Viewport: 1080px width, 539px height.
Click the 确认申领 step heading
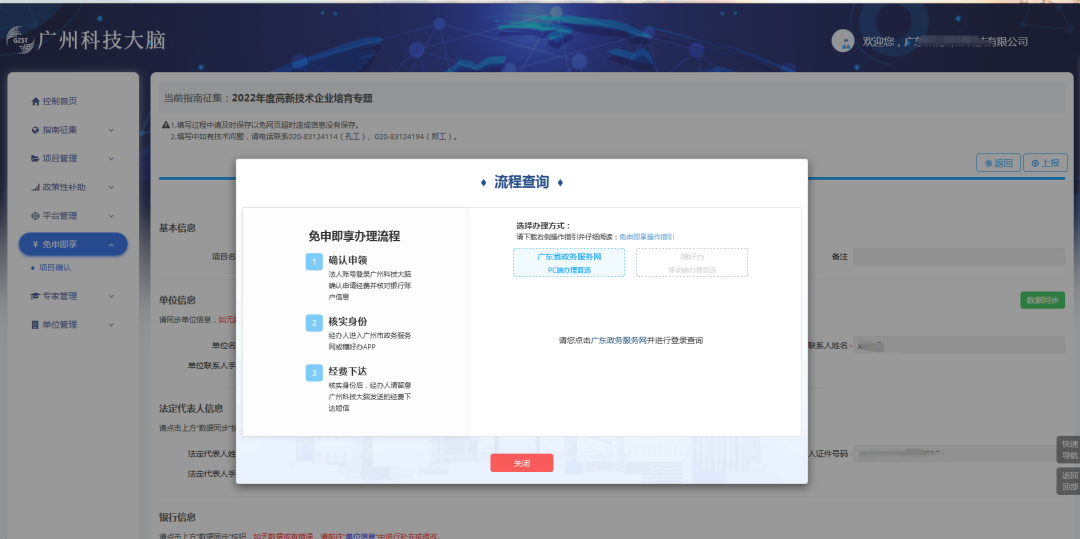point(348,261)
